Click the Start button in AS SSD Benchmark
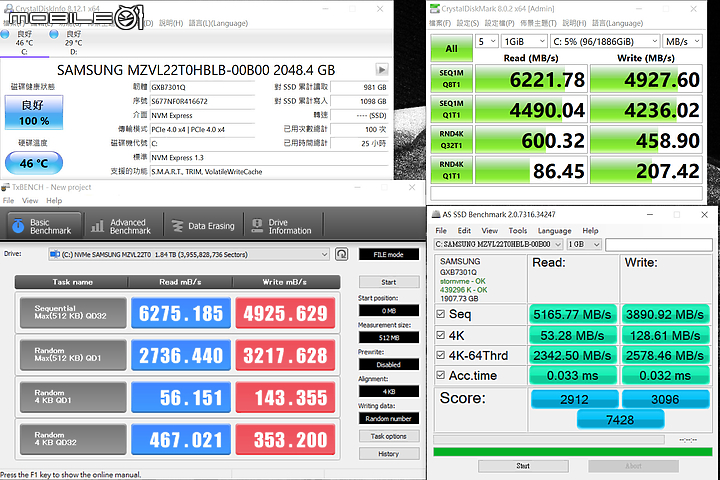This screenshot has width=720, height=480. pos(523,466)
